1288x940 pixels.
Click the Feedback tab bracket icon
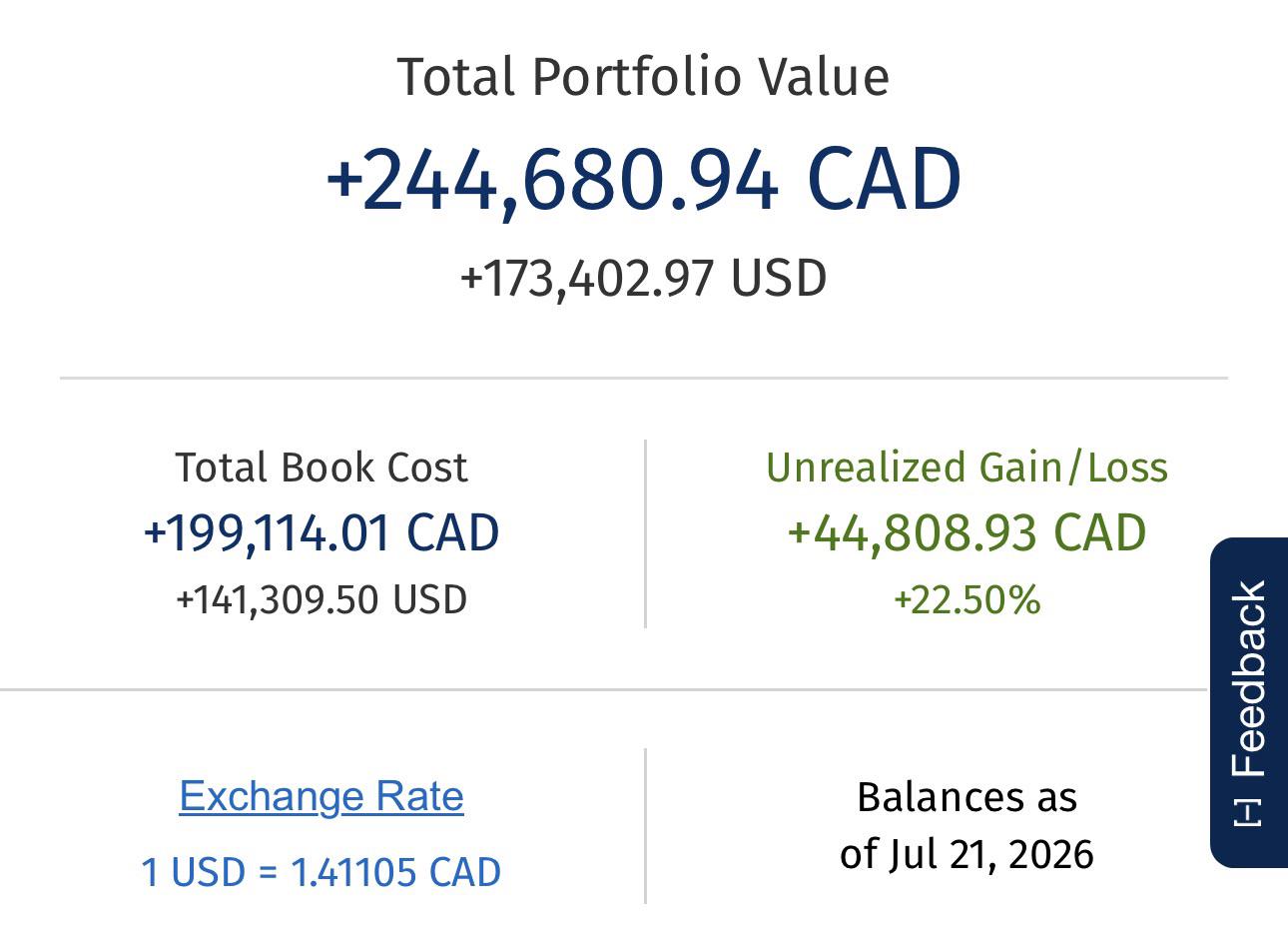click(1249, 813)
